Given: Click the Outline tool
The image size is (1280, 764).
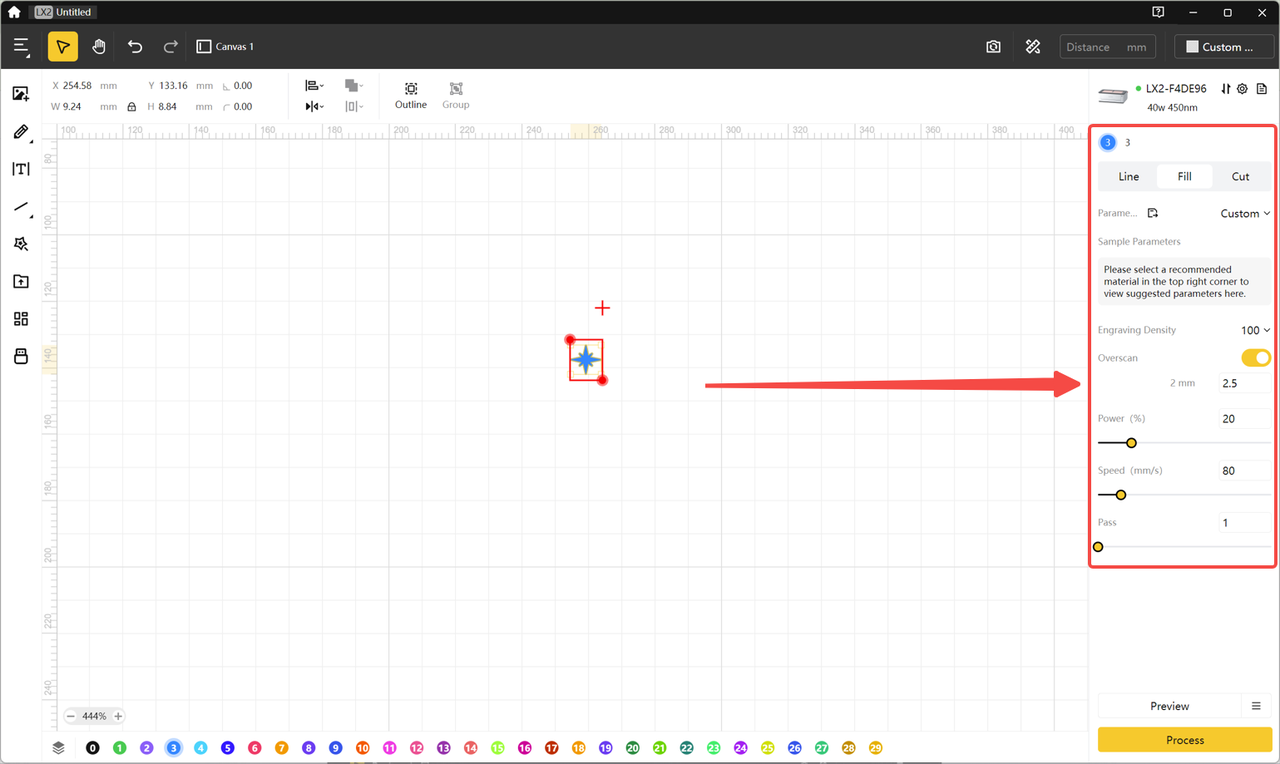Looking at the screenshot, I should point(410,95).
